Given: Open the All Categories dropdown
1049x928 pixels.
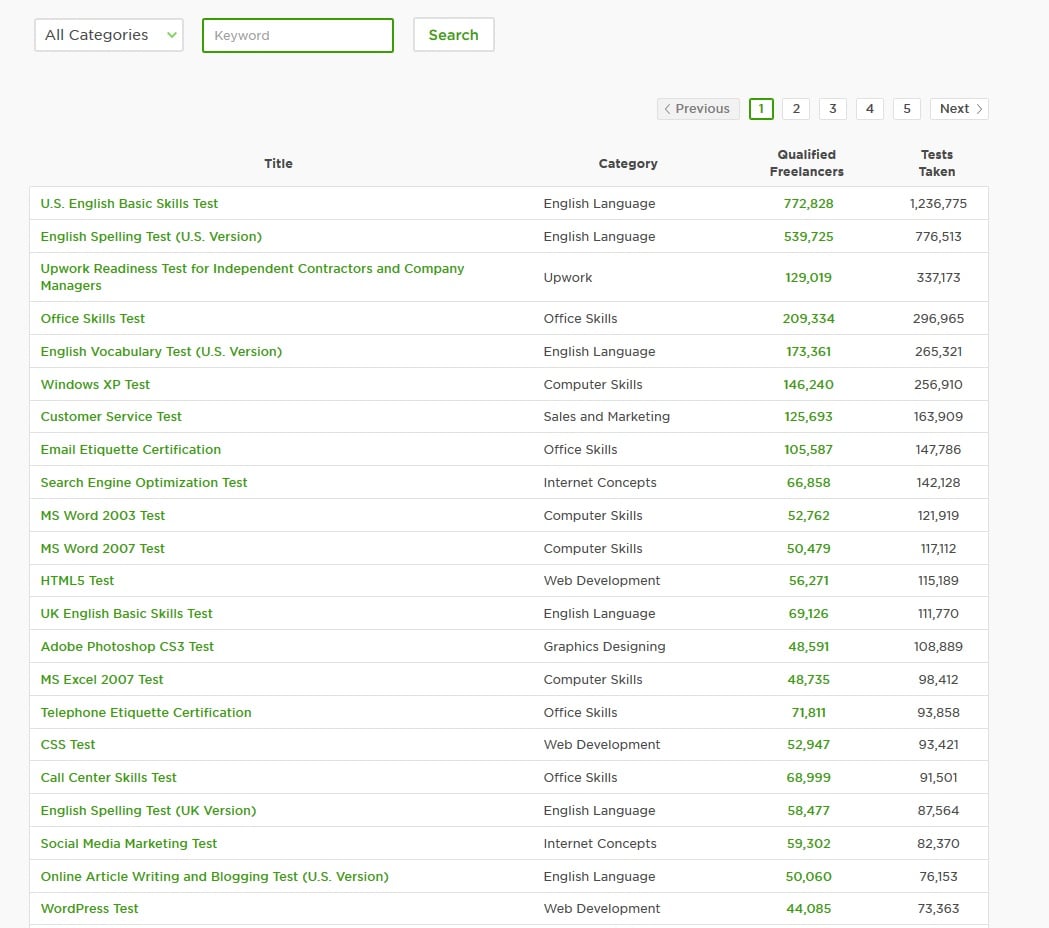Looking at the screenshot, I should (x=109, y=35).
